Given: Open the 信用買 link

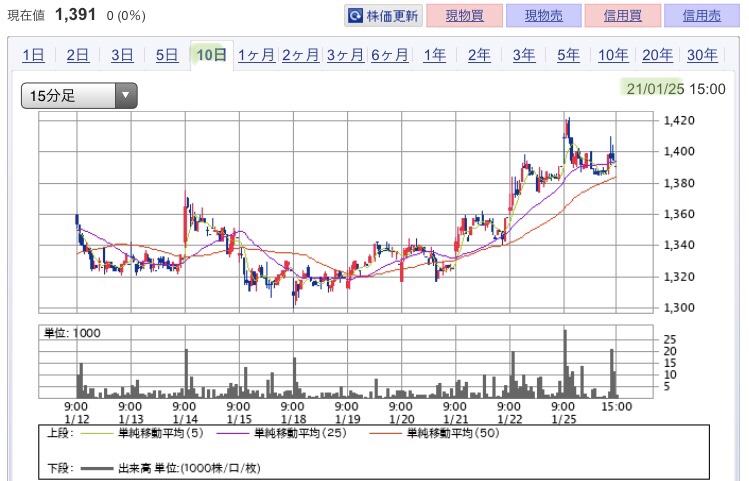Looking at the screenshot, I should 622,16.
